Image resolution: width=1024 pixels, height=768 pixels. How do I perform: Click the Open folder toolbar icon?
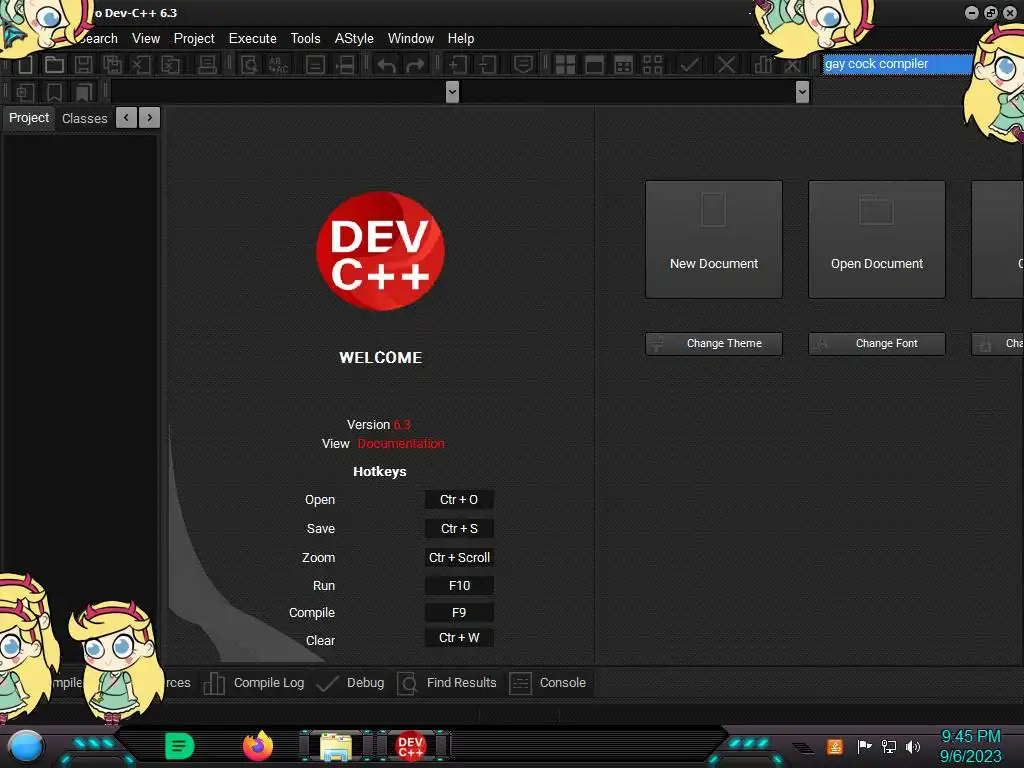(x=54, y=64)
